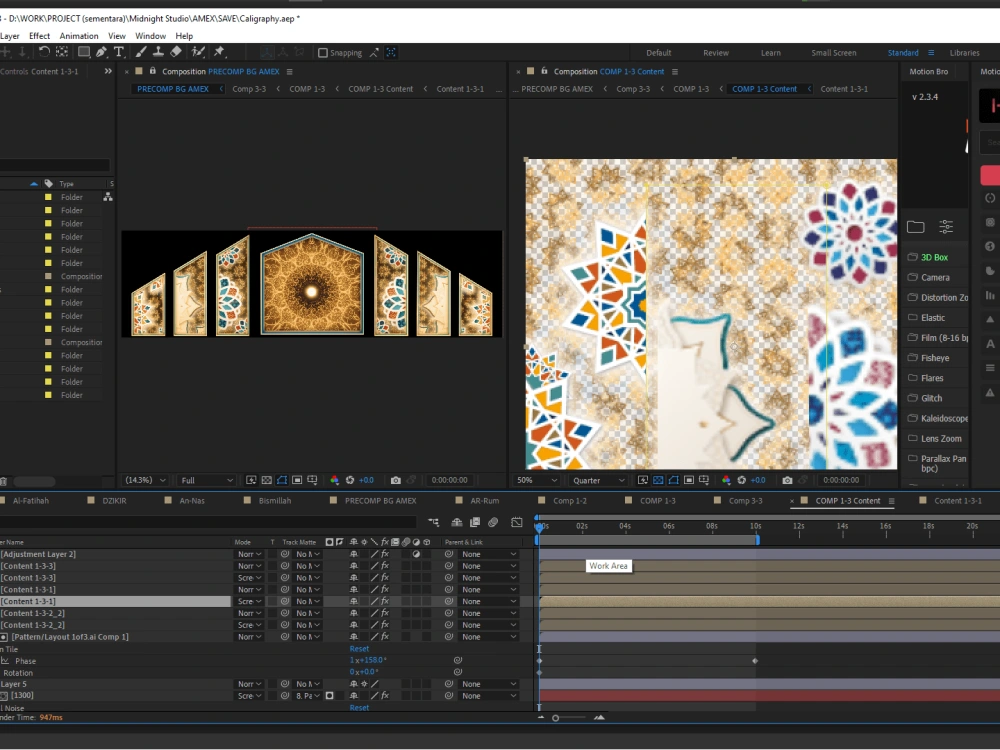
Task: Open the Full resolution dropdown
Action: point(206,479)
